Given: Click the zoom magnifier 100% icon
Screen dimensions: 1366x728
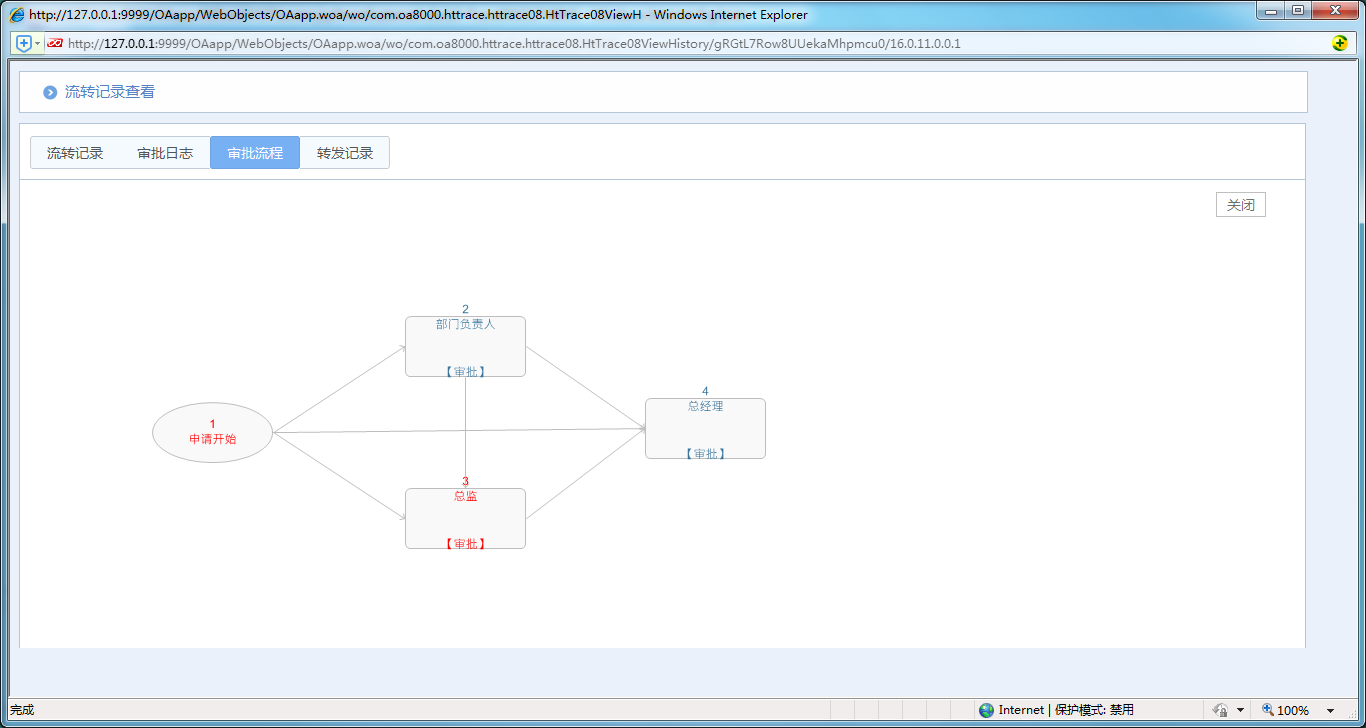Looking at the screenshot, I should point(1268,710).
